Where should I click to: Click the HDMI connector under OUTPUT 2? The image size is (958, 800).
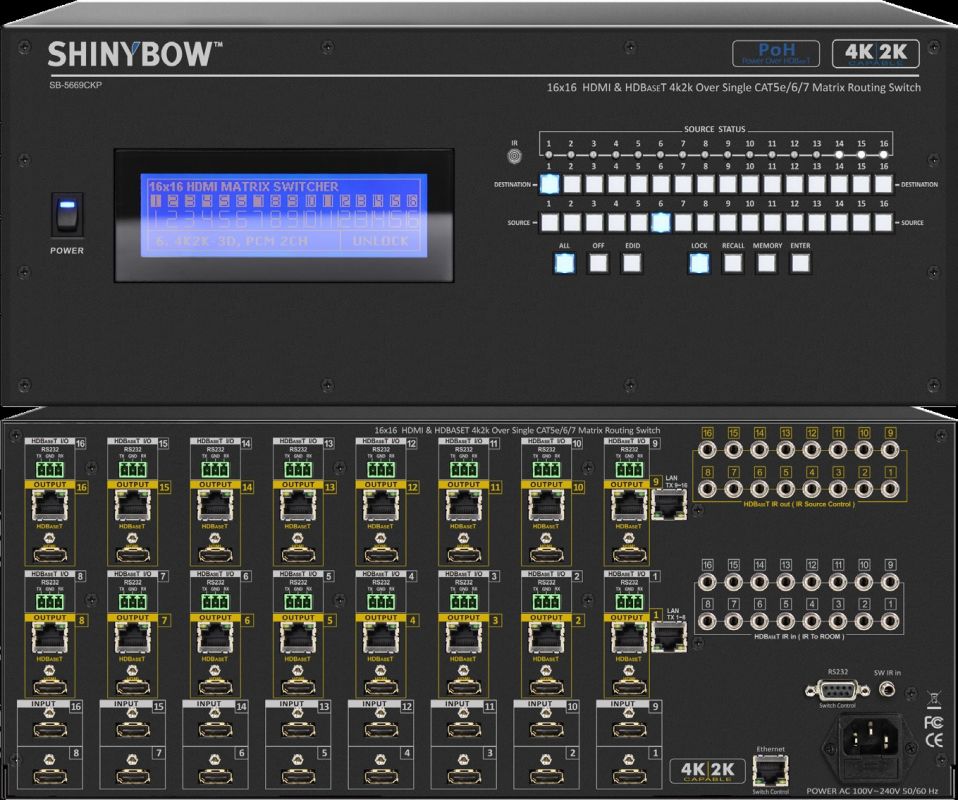tap(546, 688)
